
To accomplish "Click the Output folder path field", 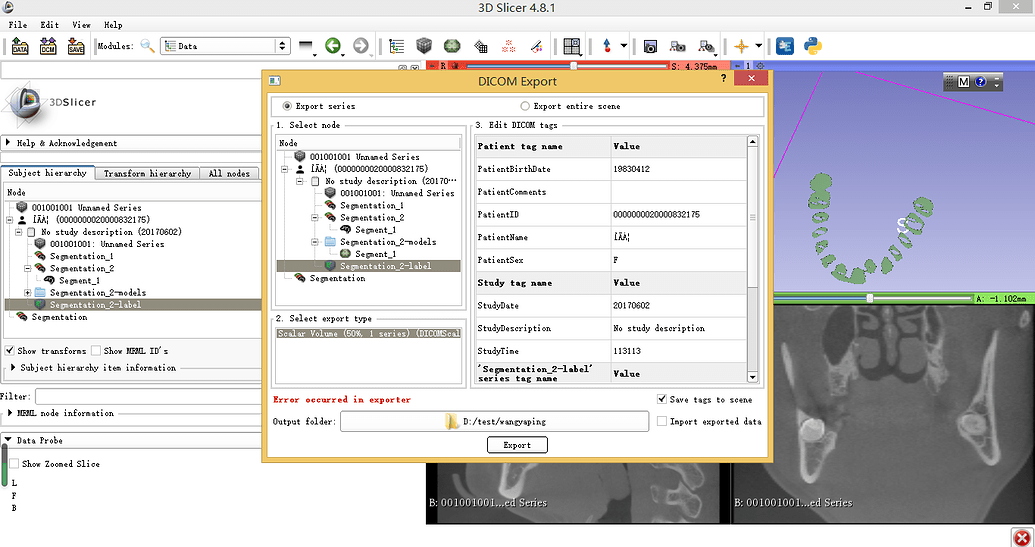I will (x=494, y=421).
